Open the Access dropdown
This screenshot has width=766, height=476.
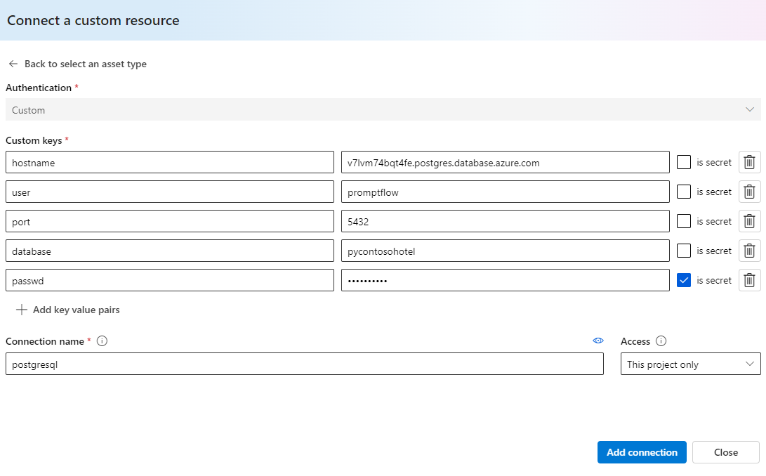click(690, 364)
